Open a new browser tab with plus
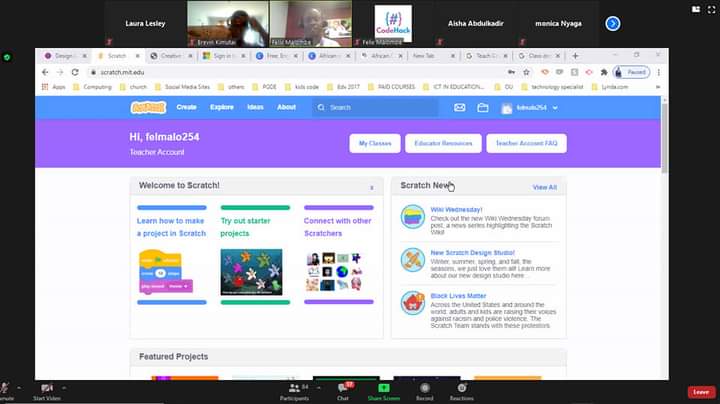 pyautogui.click(x=575, y=56)
